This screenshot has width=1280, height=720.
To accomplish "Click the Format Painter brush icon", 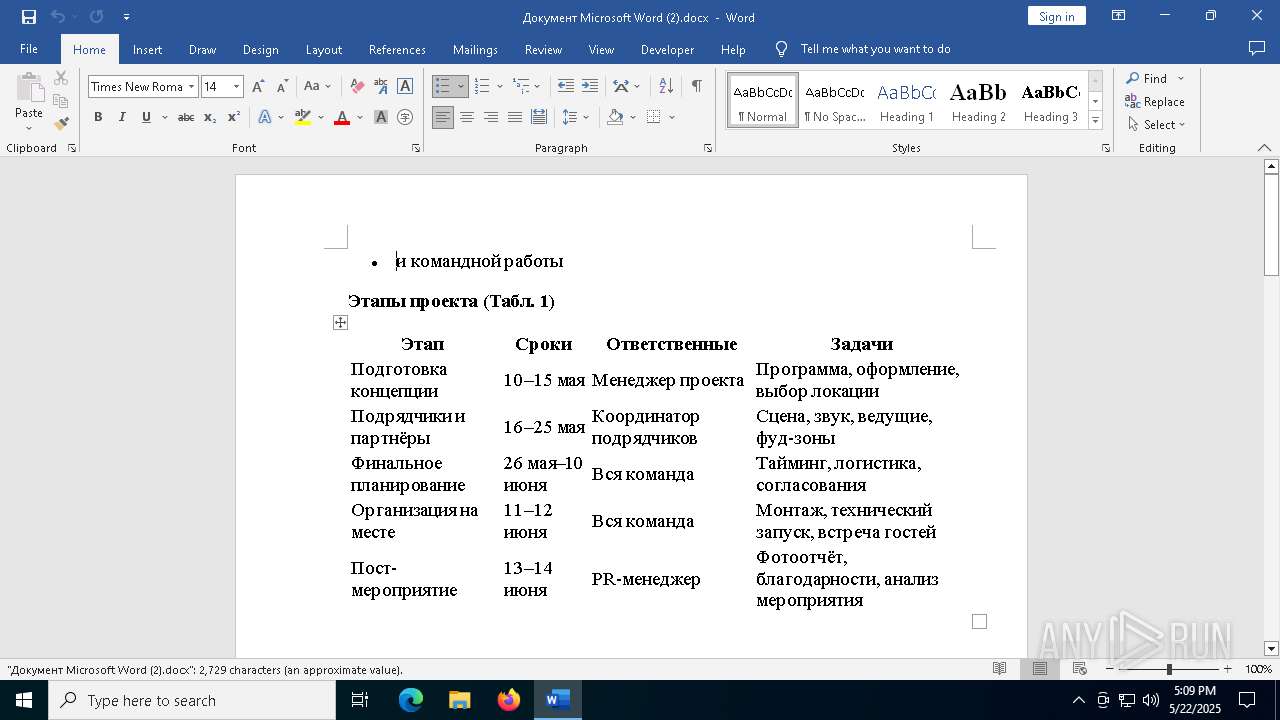I will tap(61, 124).
